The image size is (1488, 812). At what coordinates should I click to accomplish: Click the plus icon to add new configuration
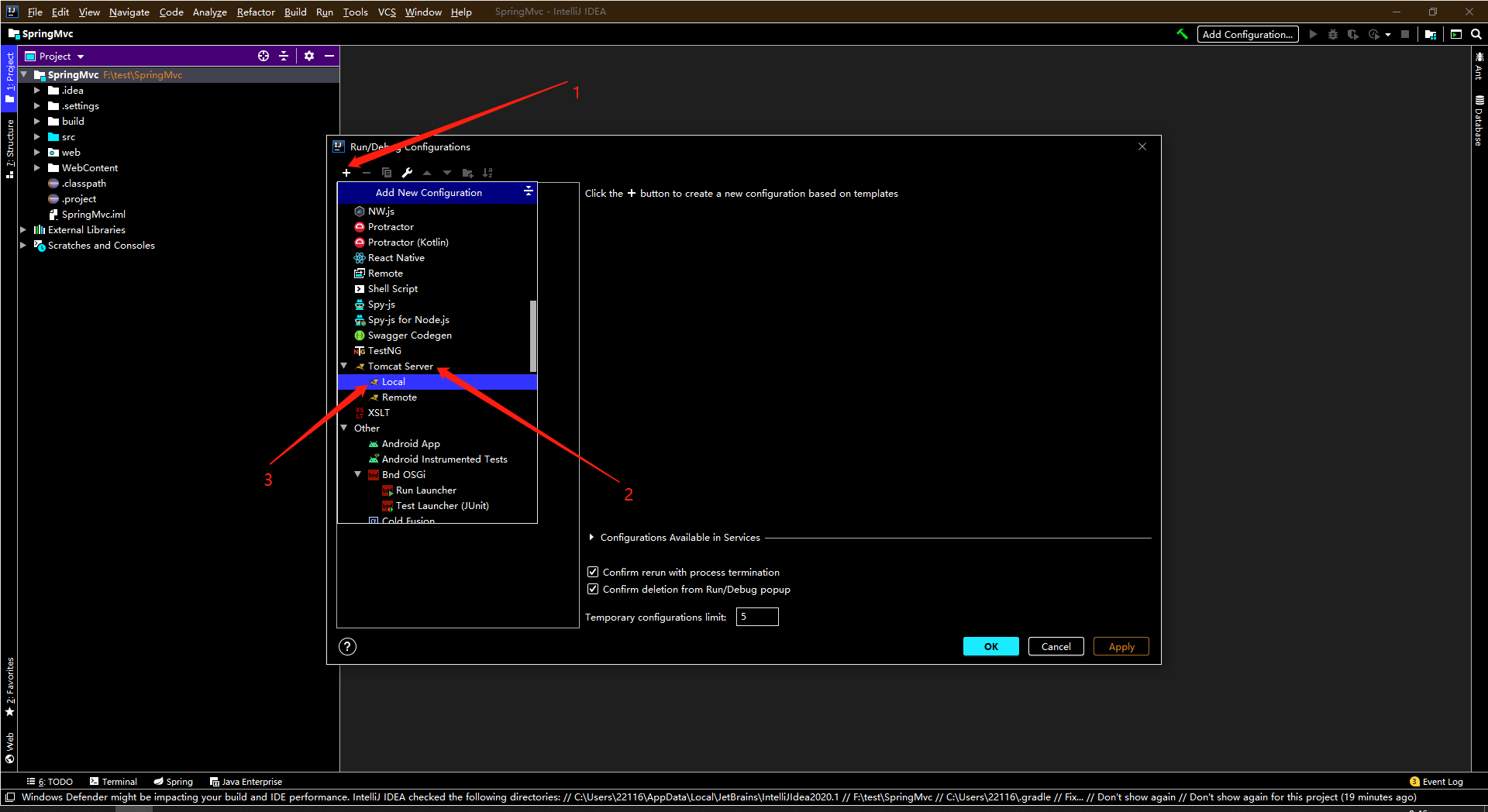tap(346, 173)
